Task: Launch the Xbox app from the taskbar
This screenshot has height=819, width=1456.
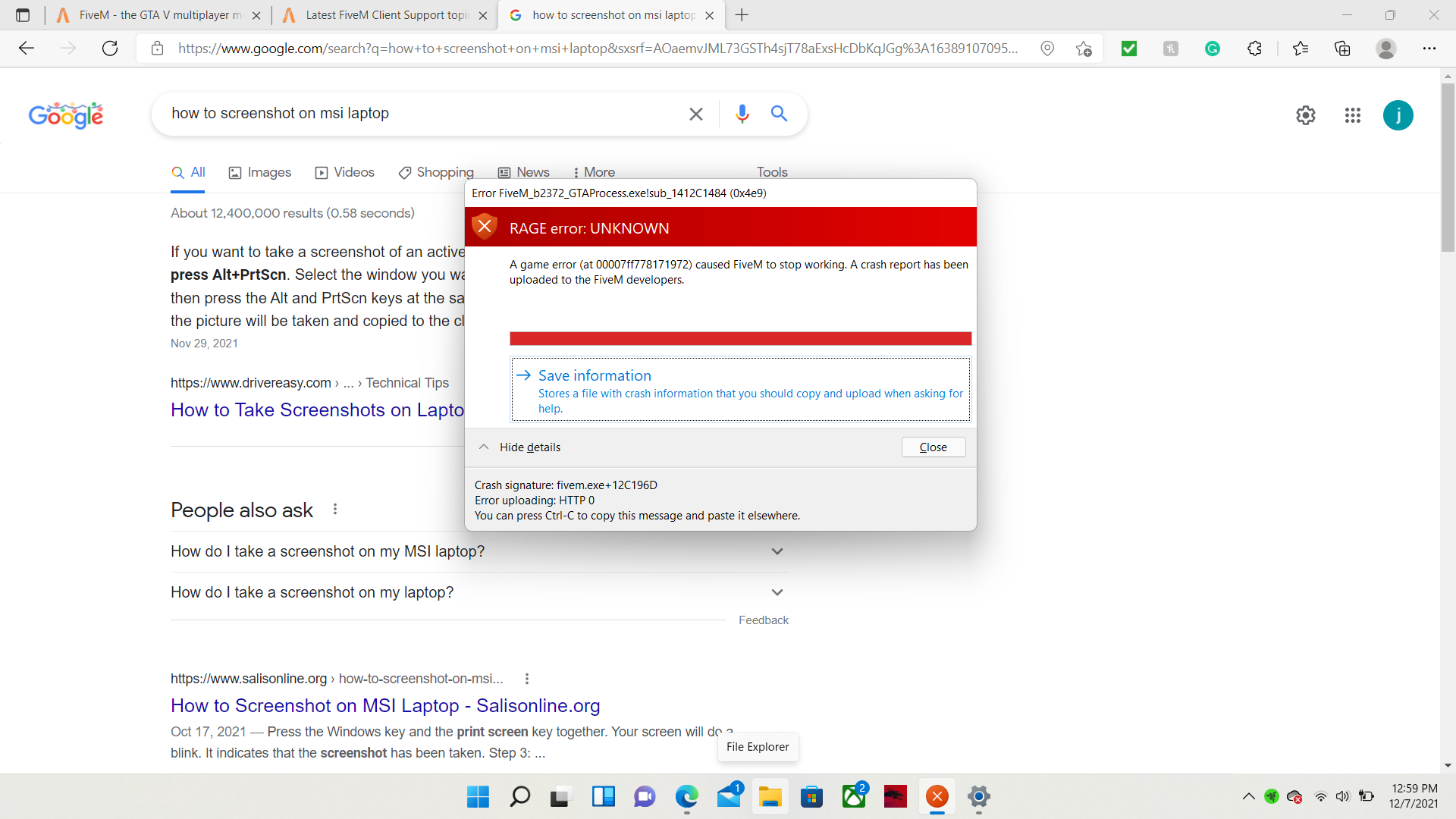Action: (855, 796)
